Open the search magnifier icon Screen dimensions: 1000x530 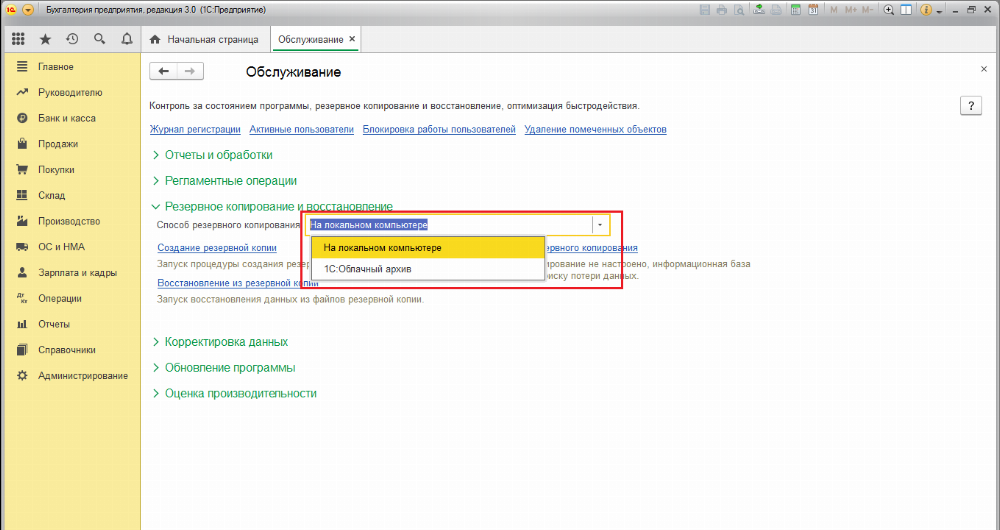99,40
